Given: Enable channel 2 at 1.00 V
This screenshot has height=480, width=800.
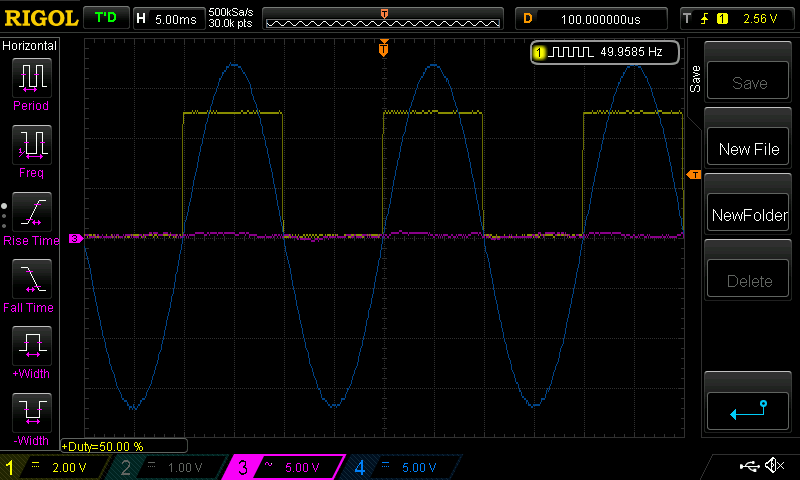Looking at the screenshot, I should coord(170,467).
